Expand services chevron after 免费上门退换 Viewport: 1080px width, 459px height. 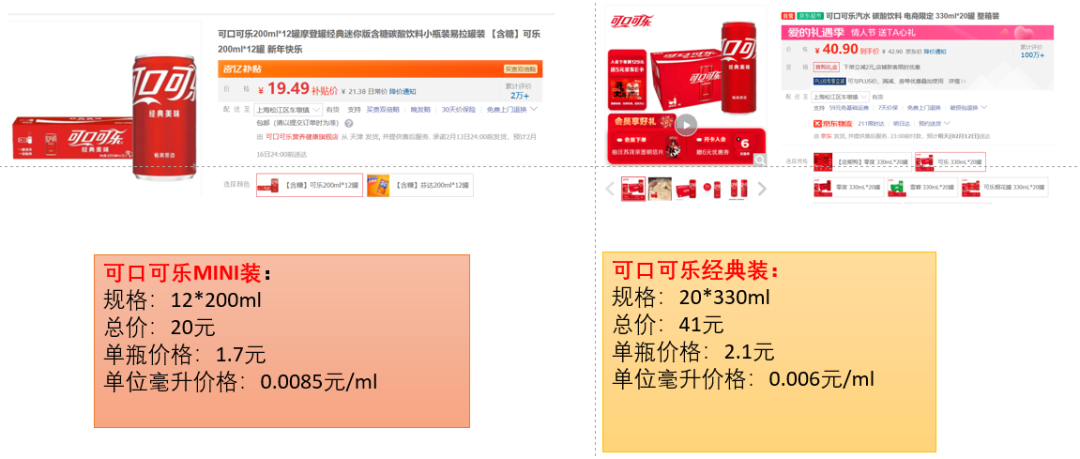point(533,109)
